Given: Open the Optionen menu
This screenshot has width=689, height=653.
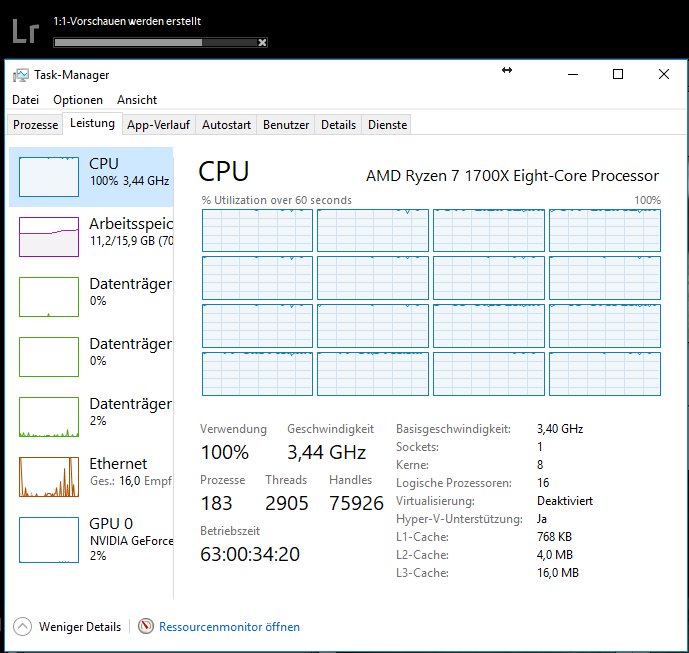Looking at the screenshot, I should (78, 100).
